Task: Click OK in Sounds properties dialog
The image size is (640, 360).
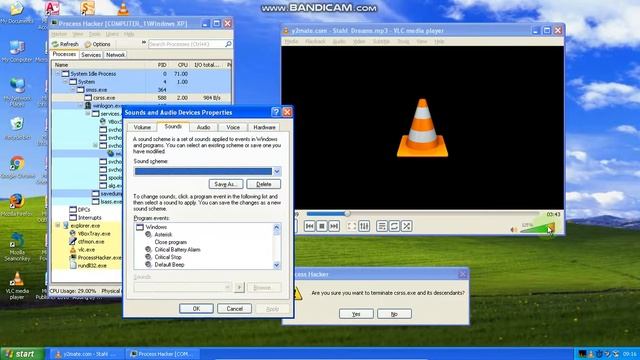Action: (196, 309)
